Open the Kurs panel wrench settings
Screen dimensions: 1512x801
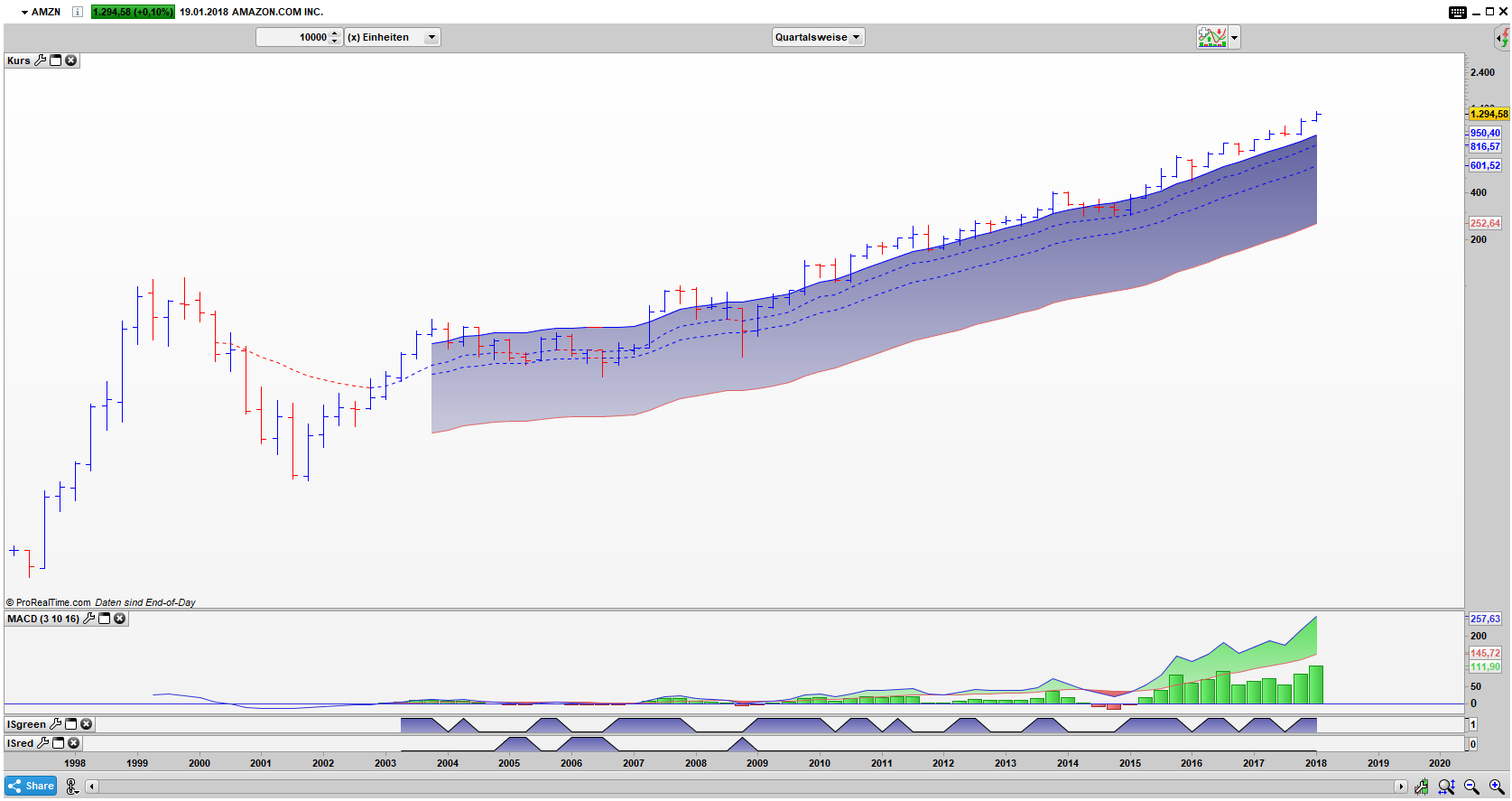click(40, 61)
